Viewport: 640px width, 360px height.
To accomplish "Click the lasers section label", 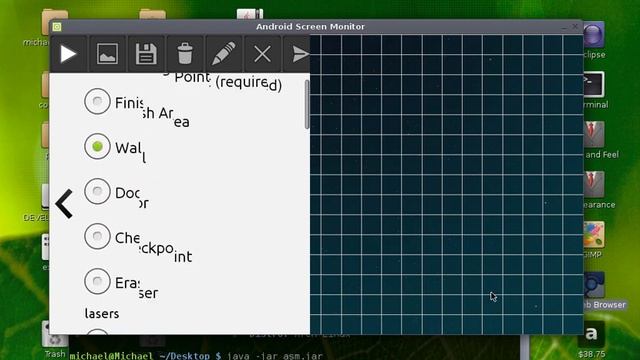I will tap(102, 313).
